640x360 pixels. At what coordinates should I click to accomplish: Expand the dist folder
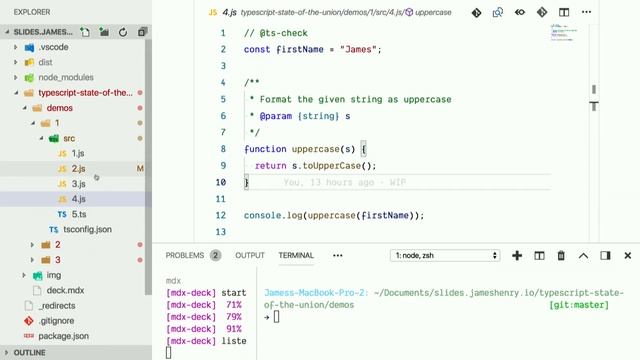tap(16, 62)
